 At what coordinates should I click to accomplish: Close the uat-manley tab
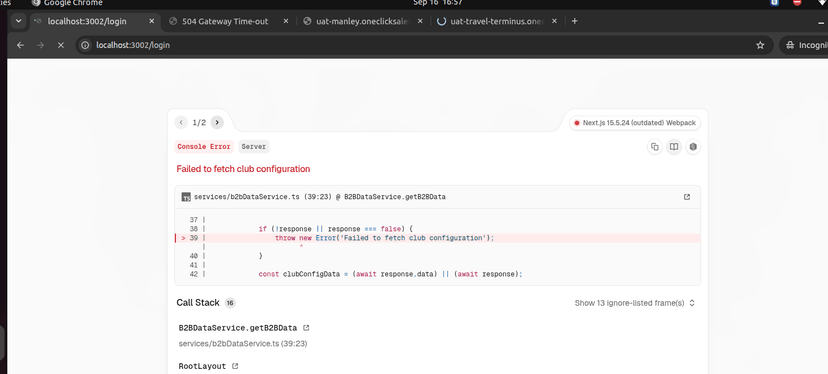420,21
